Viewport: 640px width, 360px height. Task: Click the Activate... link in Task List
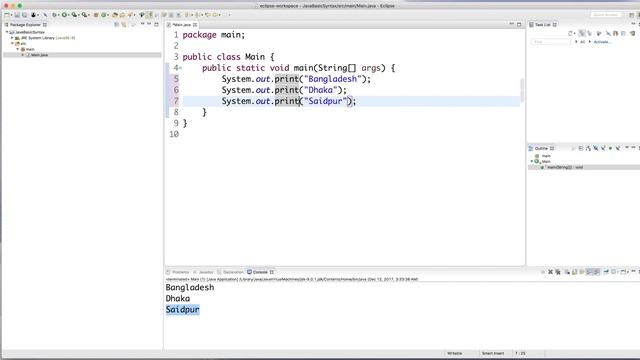coord(602,42)
